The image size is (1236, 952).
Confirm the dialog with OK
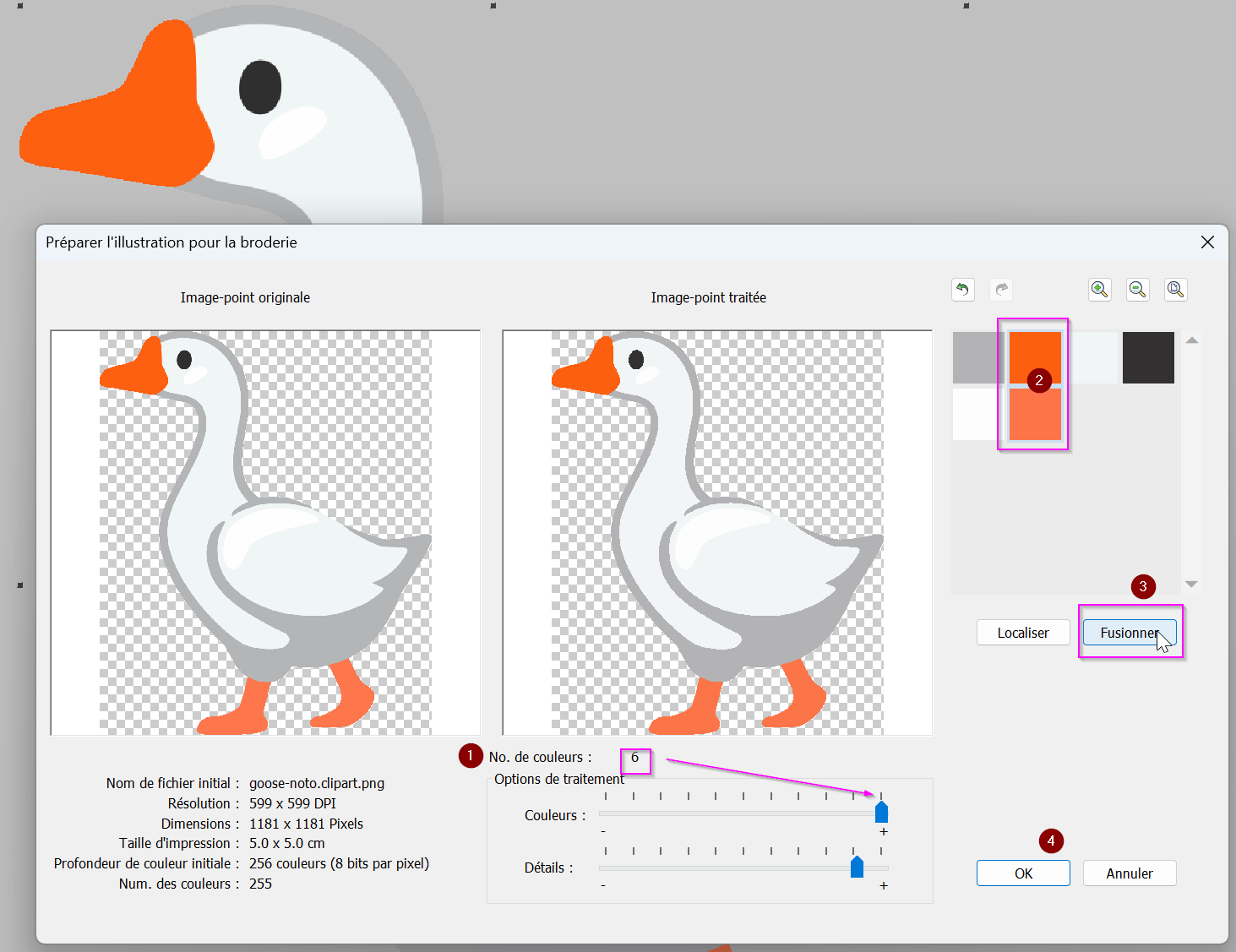1023,873
